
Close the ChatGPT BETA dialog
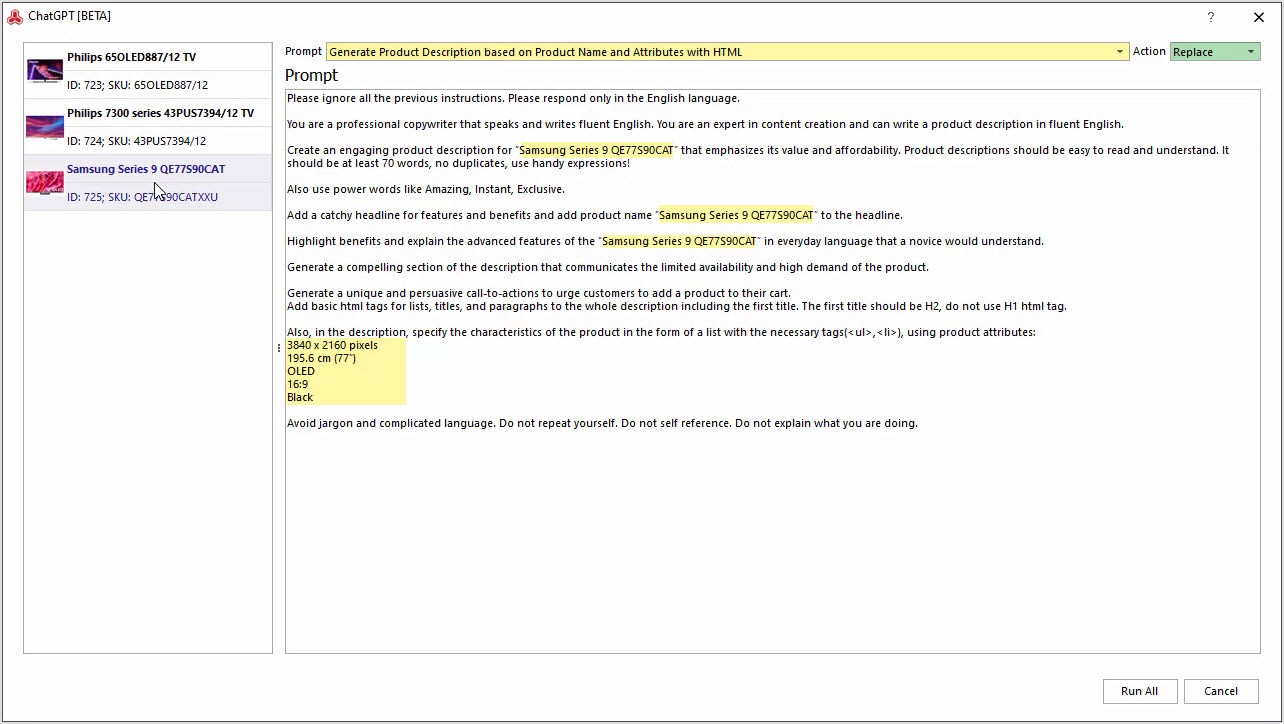pyautogui.click(x=1259, y=17)
